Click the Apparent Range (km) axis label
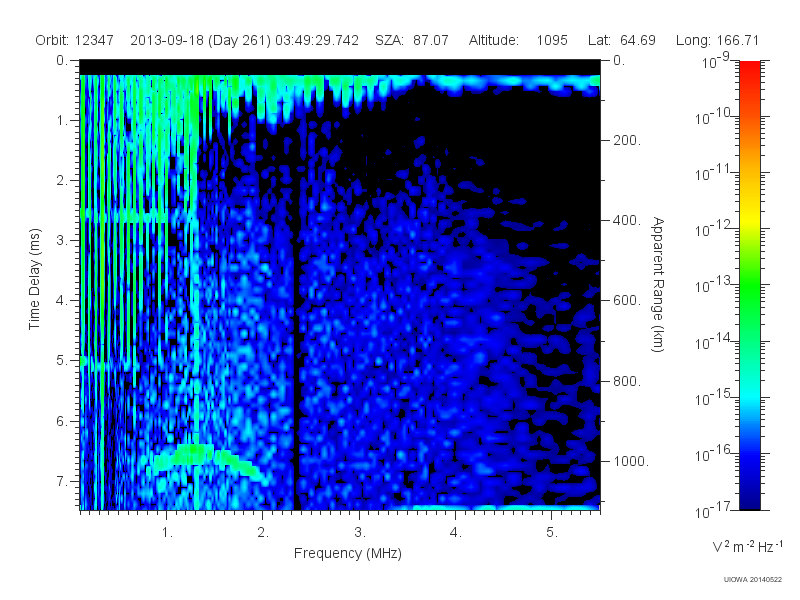Image resolution: width=800 pixels, height=600 pixels. point(658,284)
